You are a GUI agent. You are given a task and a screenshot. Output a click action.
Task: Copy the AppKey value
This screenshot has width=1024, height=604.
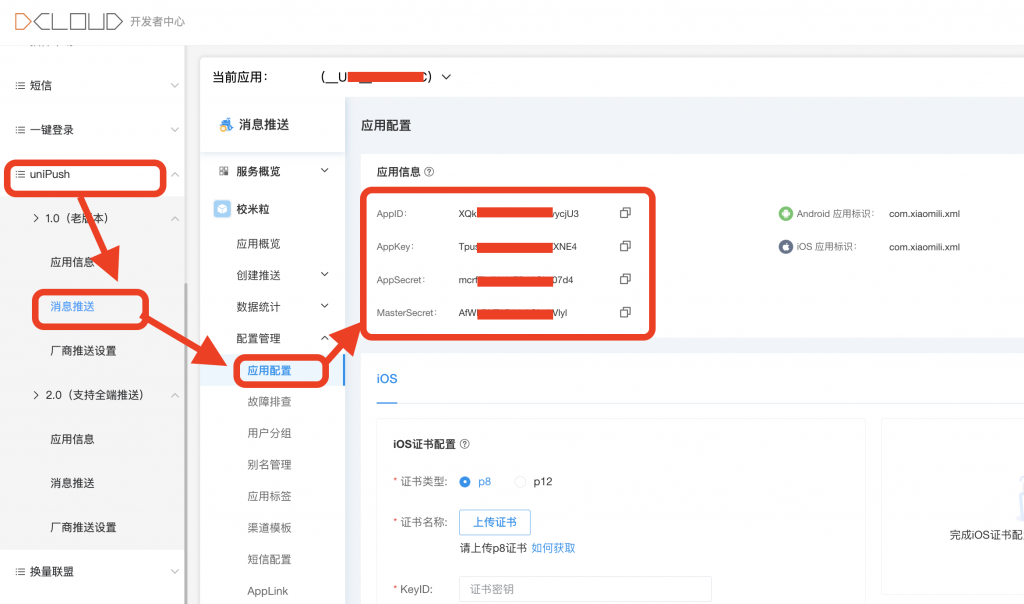point(625,246)
